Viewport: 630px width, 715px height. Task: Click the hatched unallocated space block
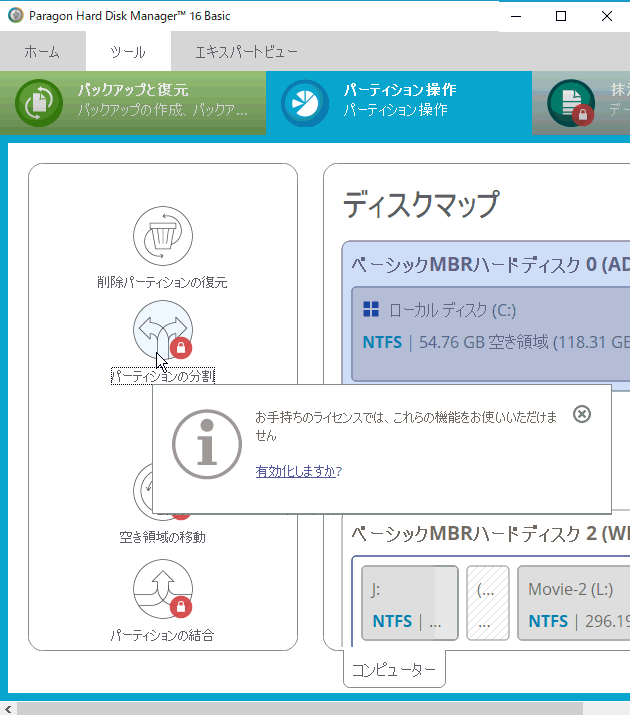click(x=487, y=602)
